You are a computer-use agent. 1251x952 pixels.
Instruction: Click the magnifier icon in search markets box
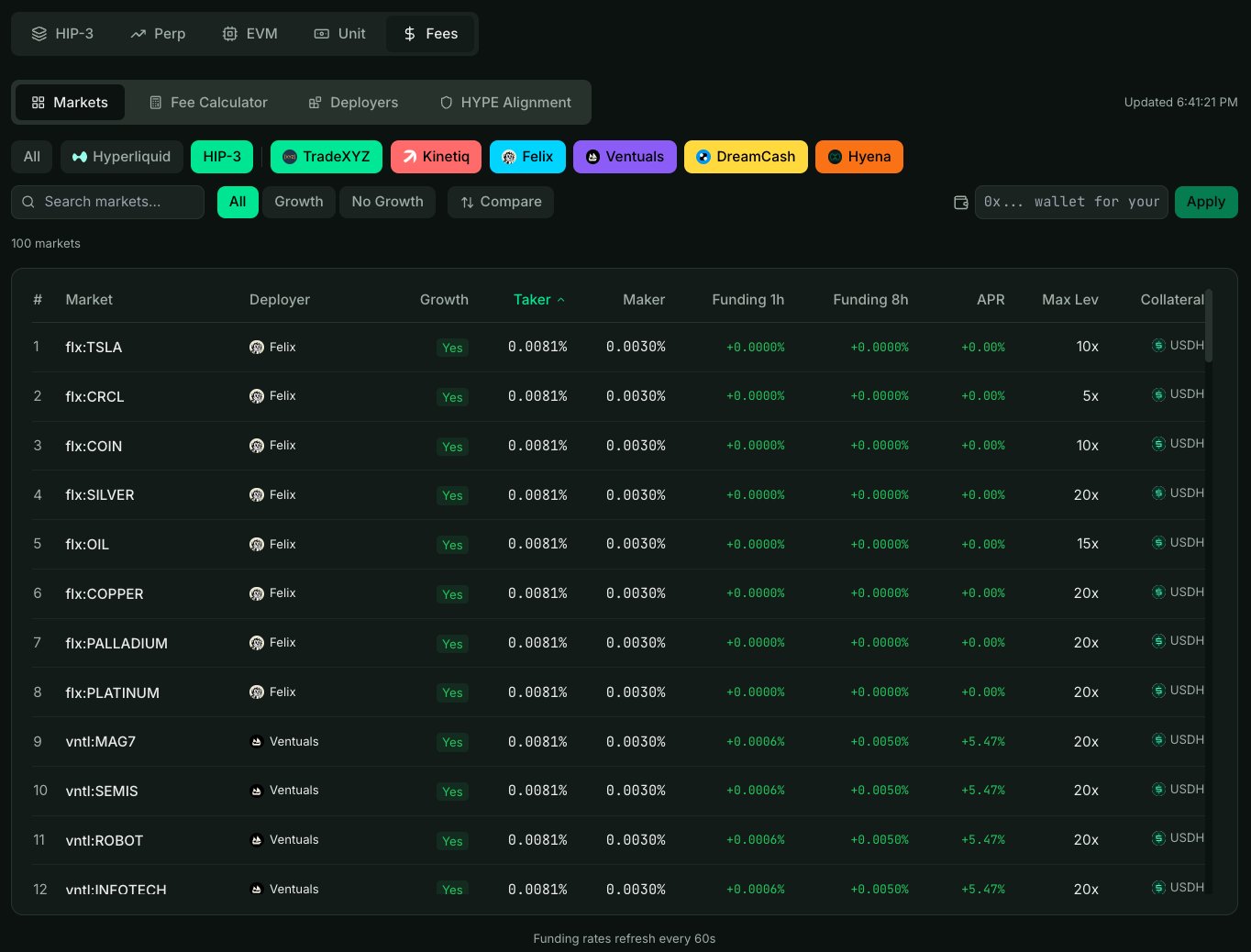[28, 202]
